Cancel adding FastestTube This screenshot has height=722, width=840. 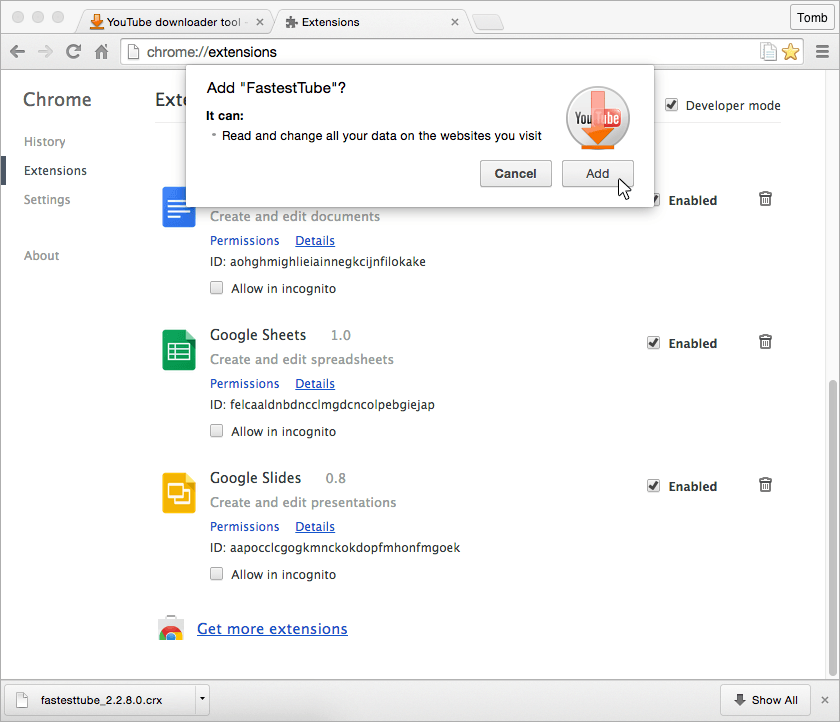[x=515, y=174]
